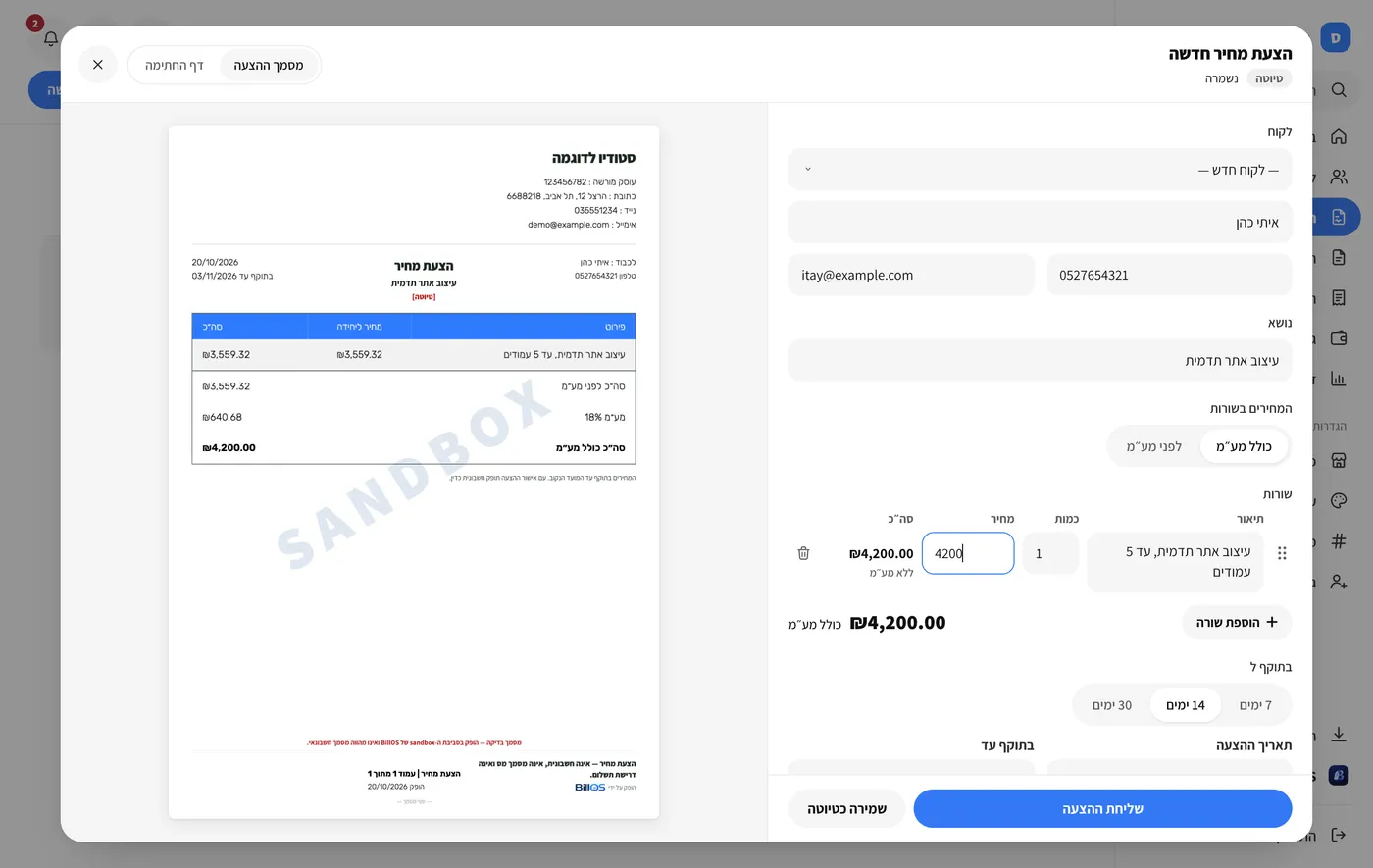Image resolution: width=1373 pixels, height=868 pixels.
Task: Log out via background sidebar exit icon
Action: pyautogui.click(x=1339, y=835)
